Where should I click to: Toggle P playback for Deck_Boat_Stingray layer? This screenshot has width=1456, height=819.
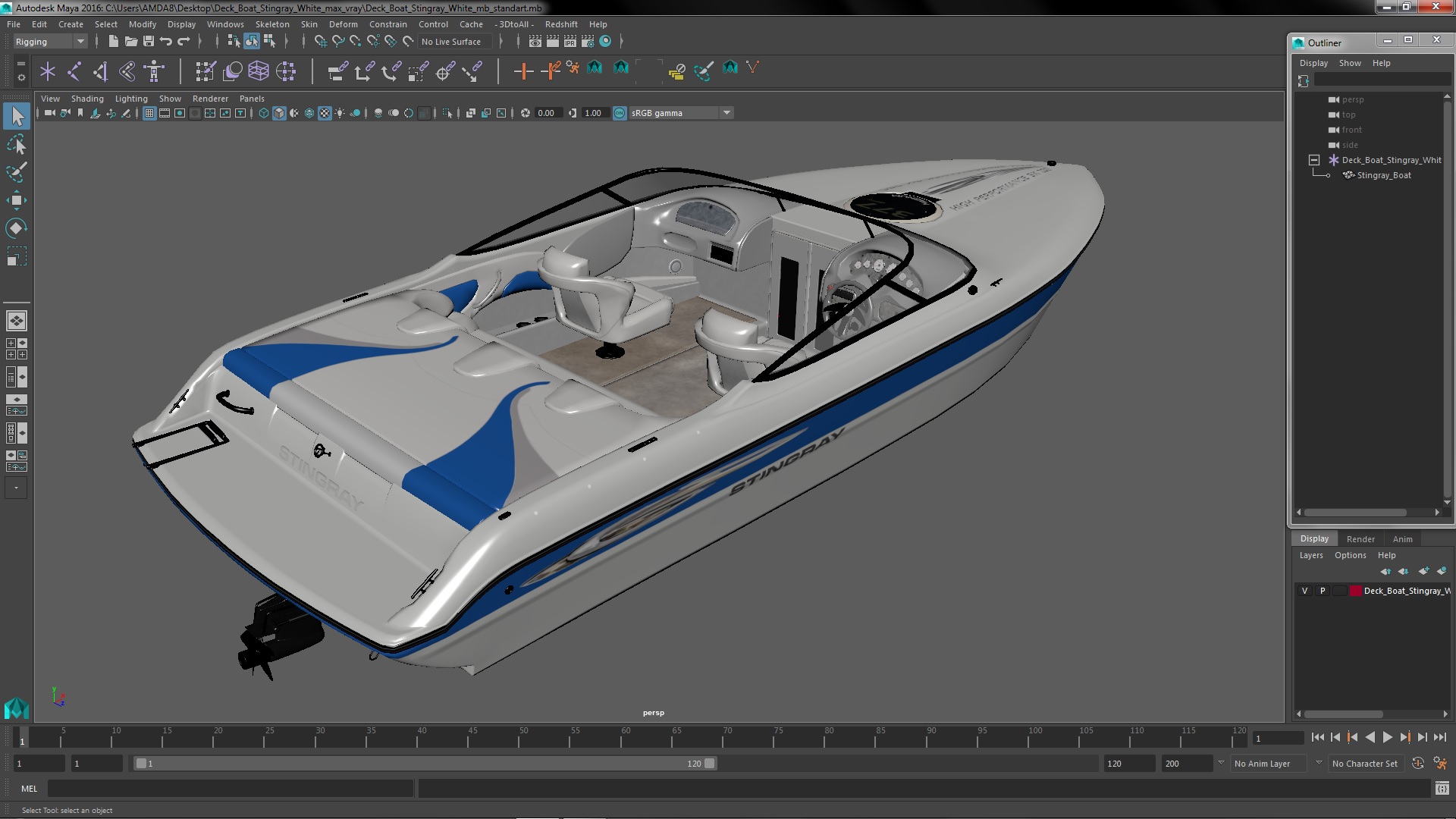point(1322,590)
